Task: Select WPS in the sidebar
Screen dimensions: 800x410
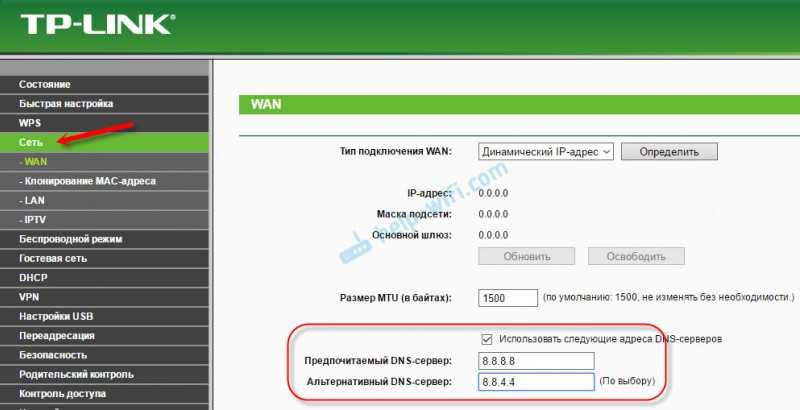Action: coord(104,123)
